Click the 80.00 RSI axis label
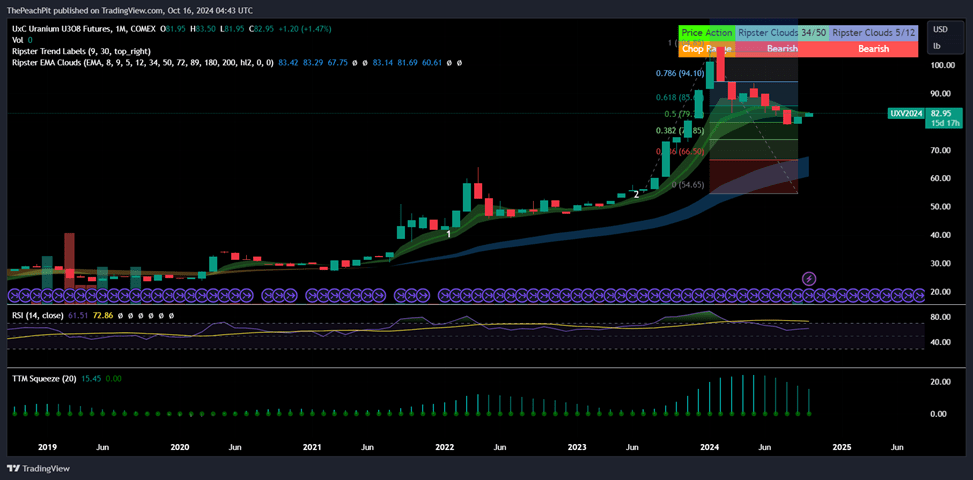This screenshot has height=480, width=973. pos(942,317)
